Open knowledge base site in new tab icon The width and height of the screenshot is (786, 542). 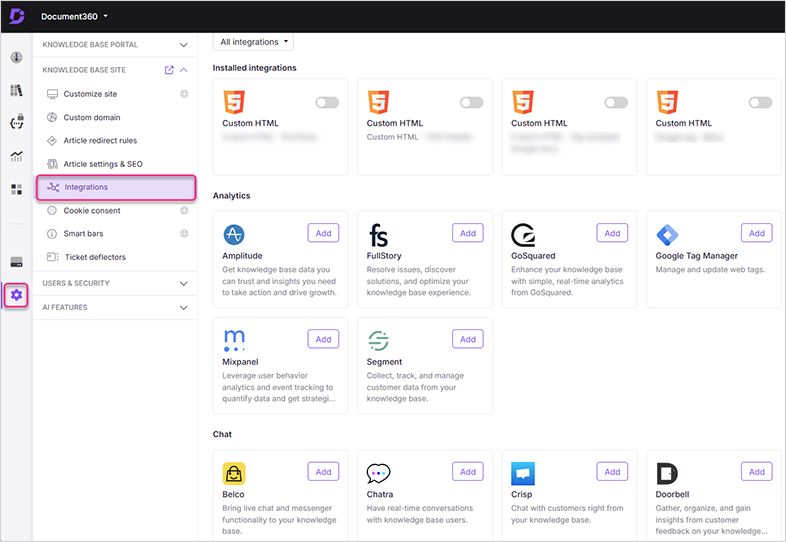click(169, 70)
